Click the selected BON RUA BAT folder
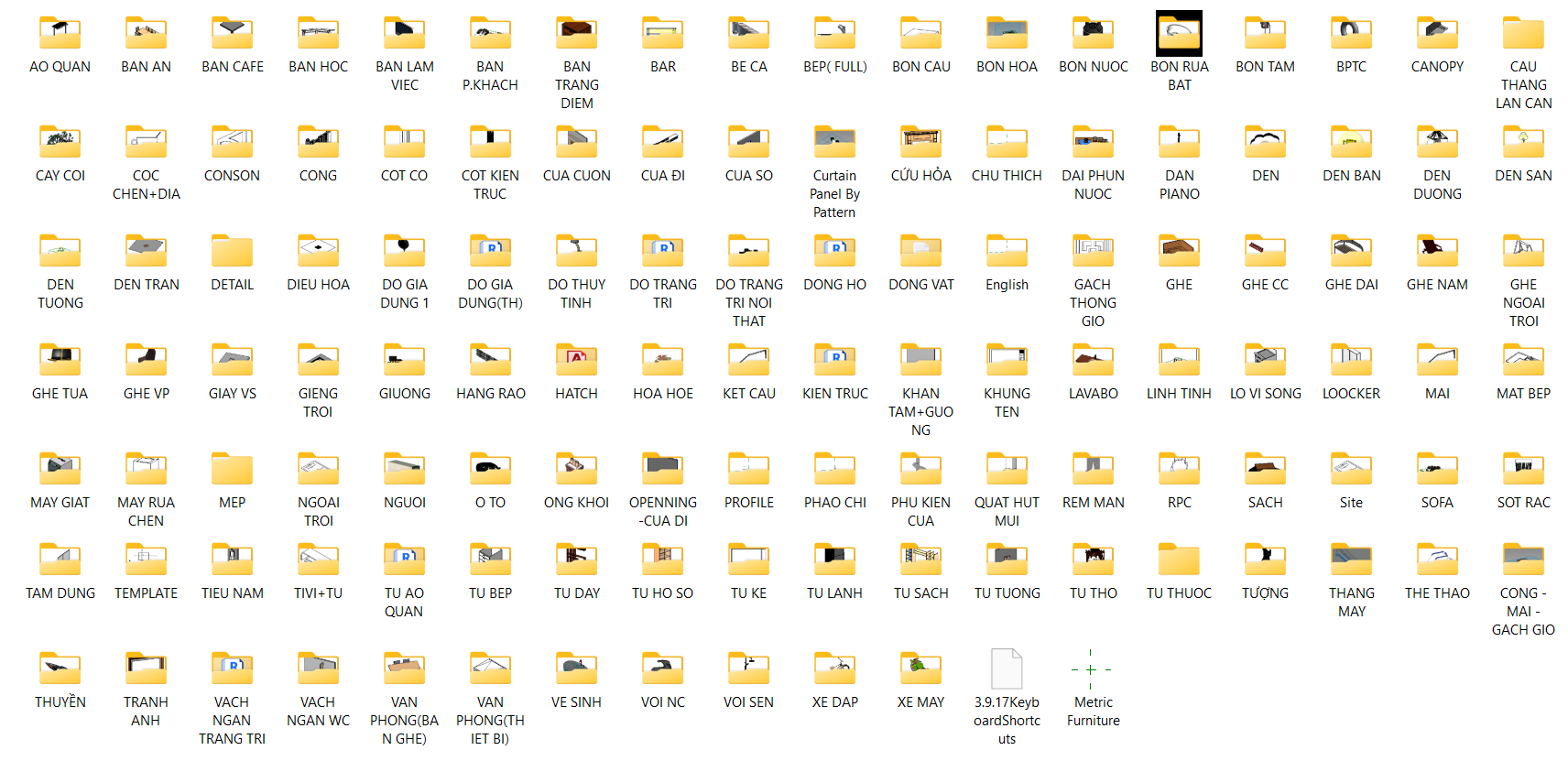Screen dimensions: 1568x761 1179,35
